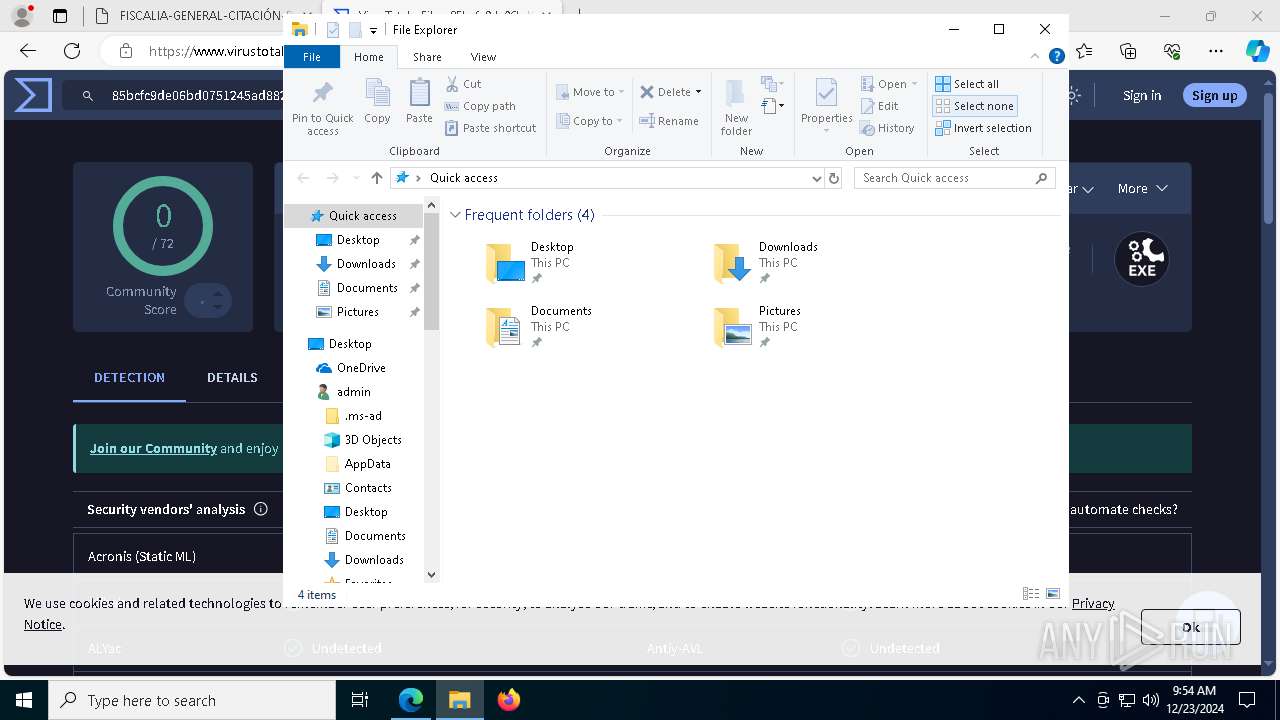1280x720 pixels.
Task: Select Quick access in navigation pane
Action: [x=353, y=216]
